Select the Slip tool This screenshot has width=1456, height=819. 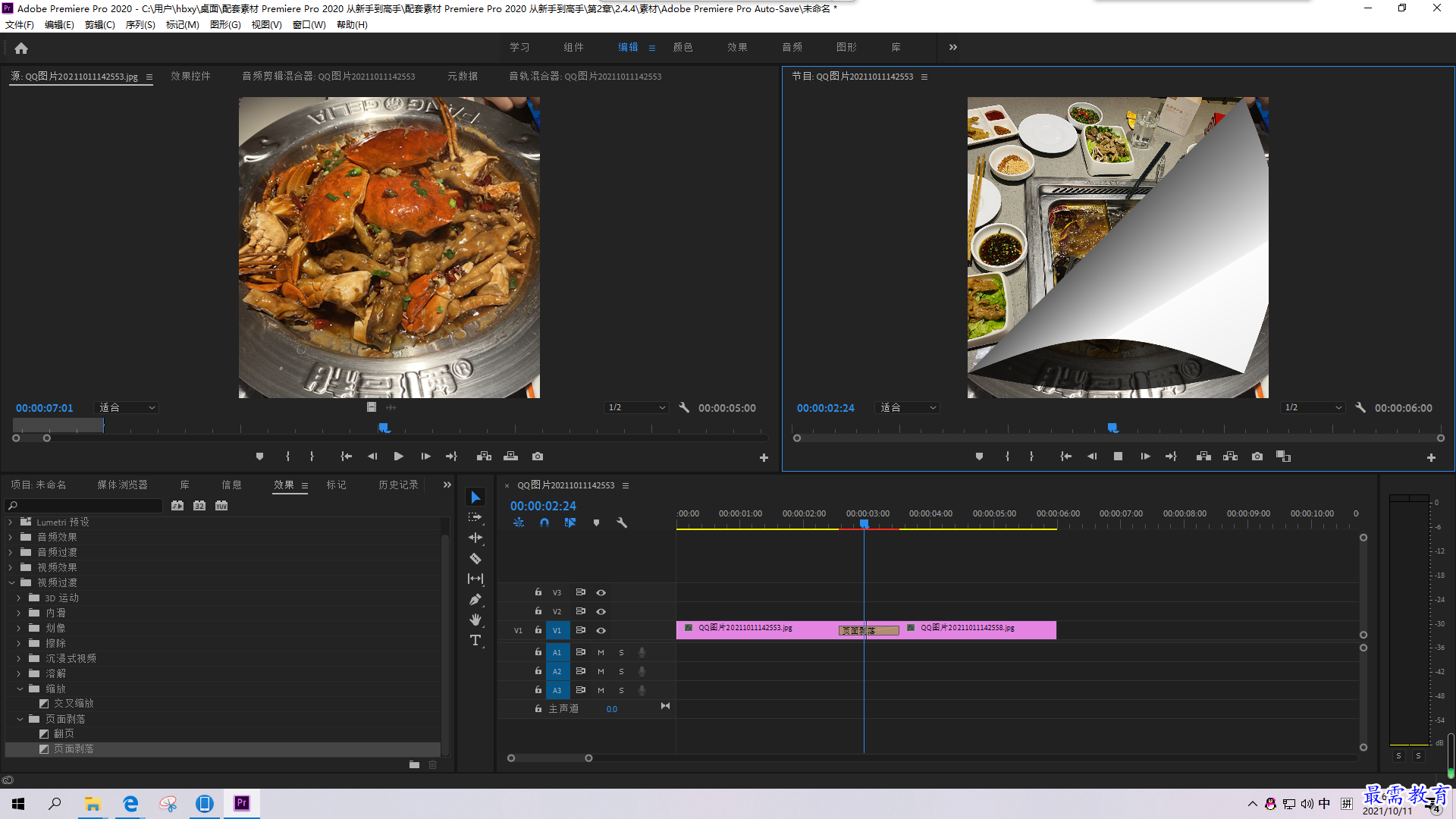[x=475, y=579]
